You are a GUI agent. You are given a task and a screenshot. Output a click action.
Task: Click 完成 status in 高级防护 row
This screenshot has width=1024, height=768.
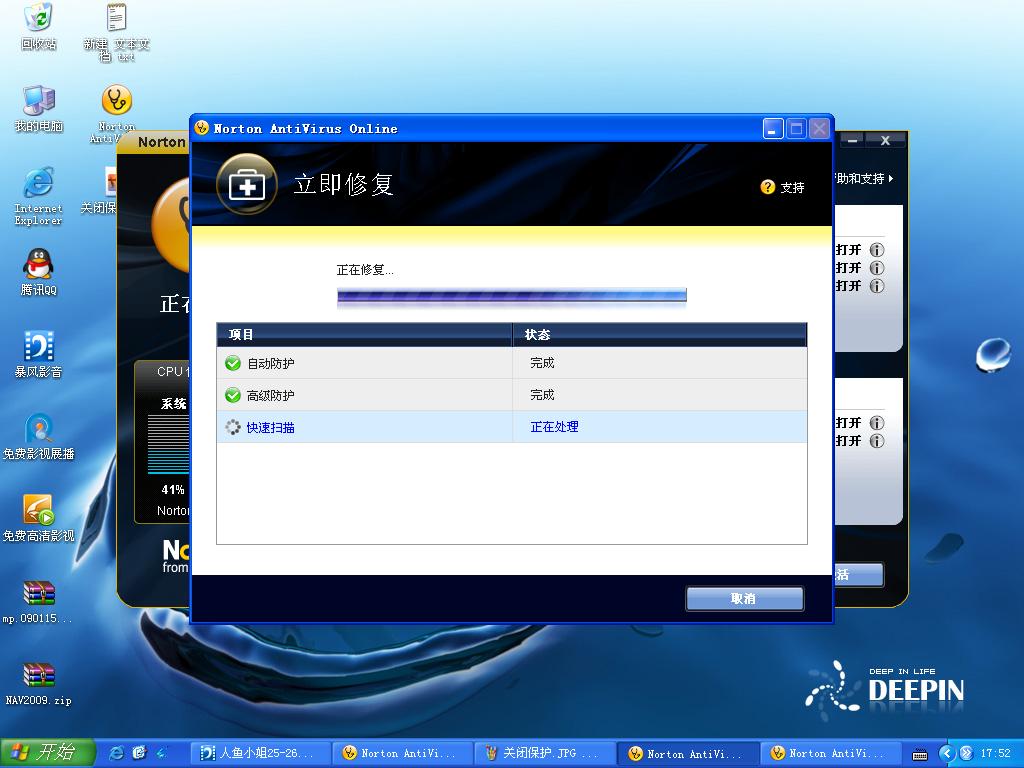[542, 395]
